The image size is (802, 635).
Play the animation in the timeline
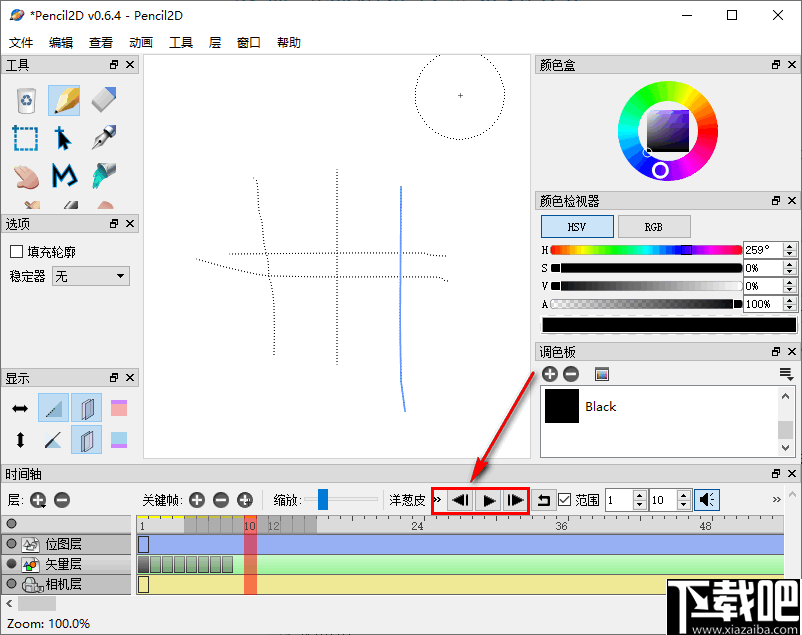coord(489,500)
